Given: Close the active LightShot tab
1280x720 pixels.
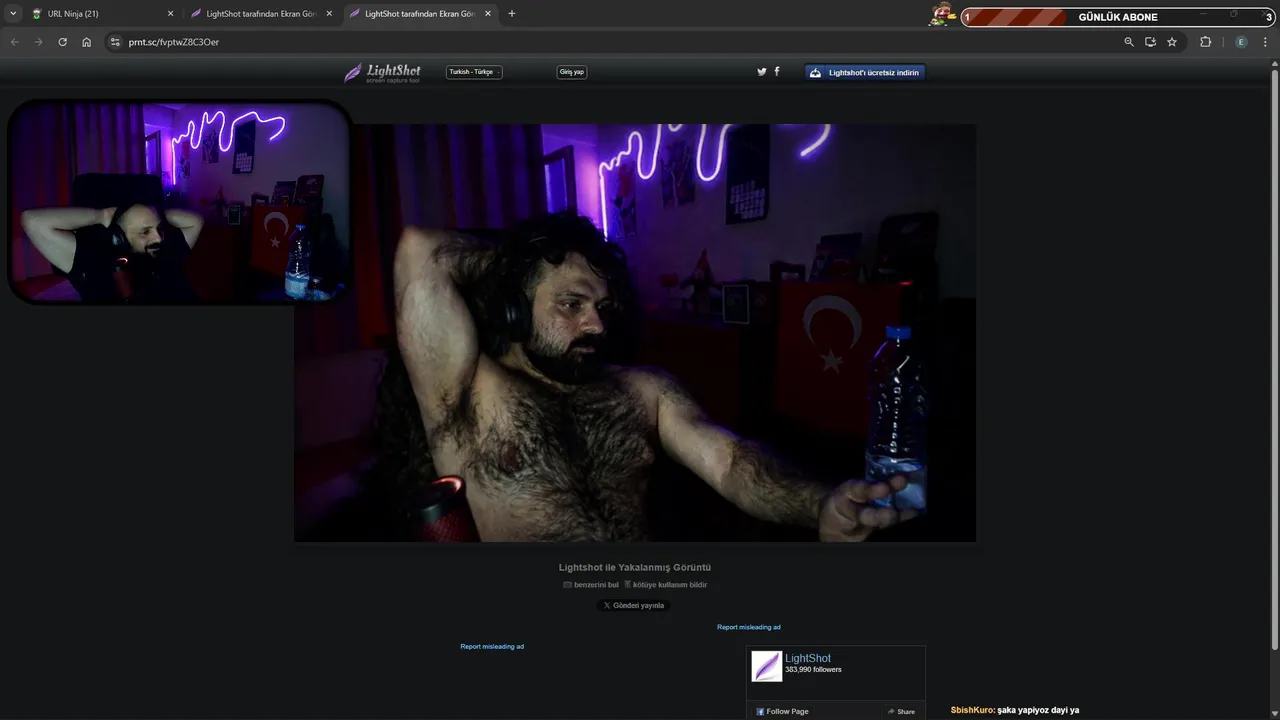Looking at the screenshot, I should coord(488,14).
